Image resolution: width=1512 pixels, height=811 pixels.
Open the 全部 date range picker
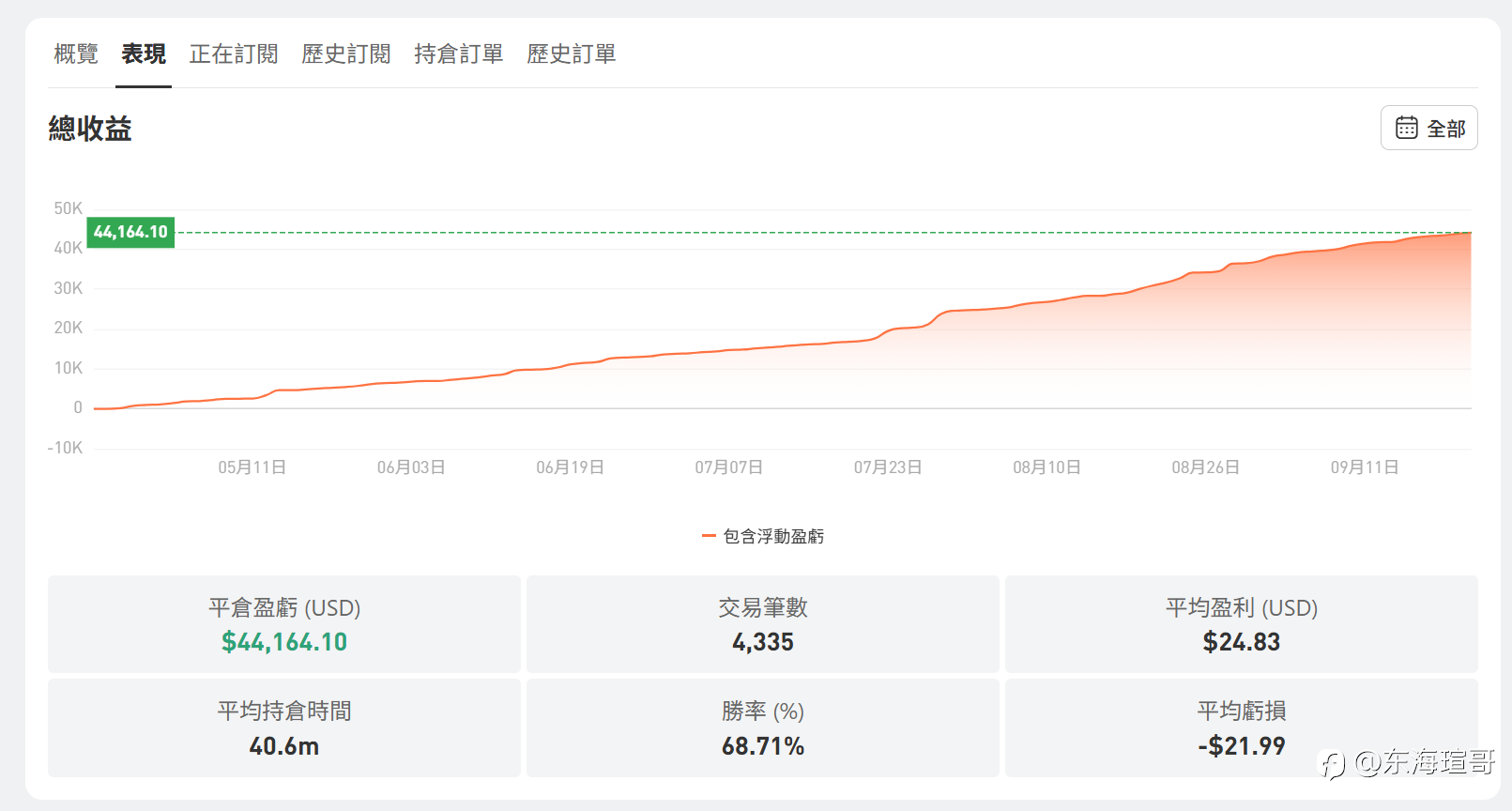click(x=1428, y=128)
